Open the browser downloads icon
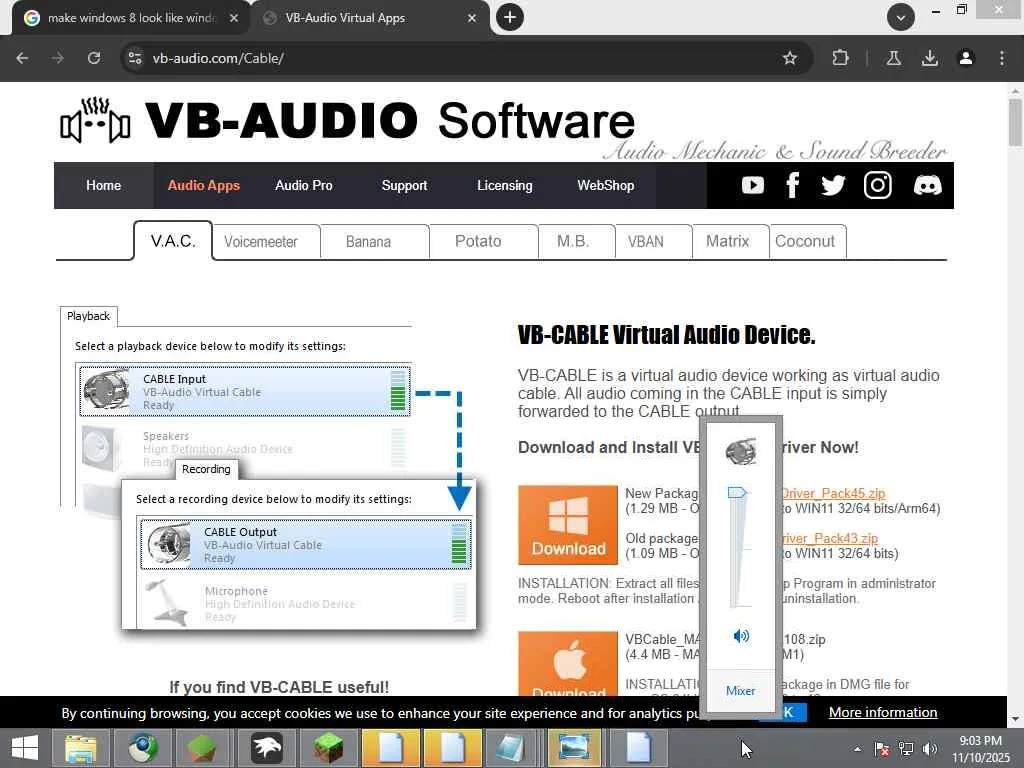Image resolution: width=1024 pixels, height=768 pixels. click(929, 58)
